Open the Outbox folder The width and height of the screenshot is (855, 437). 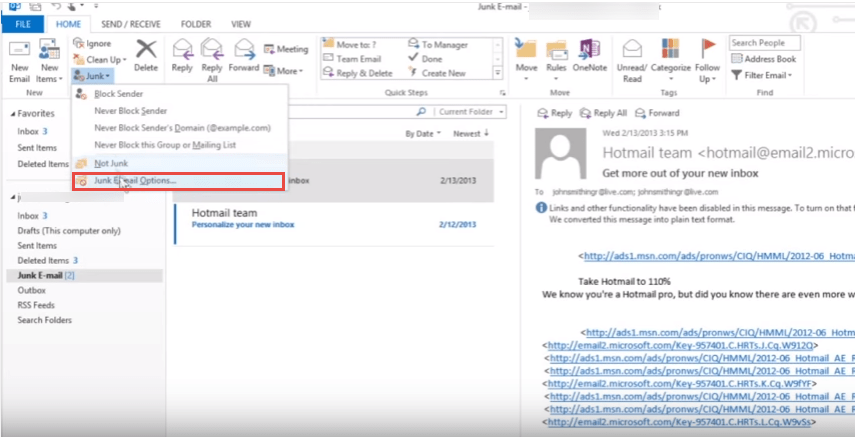tap(31, 290)
